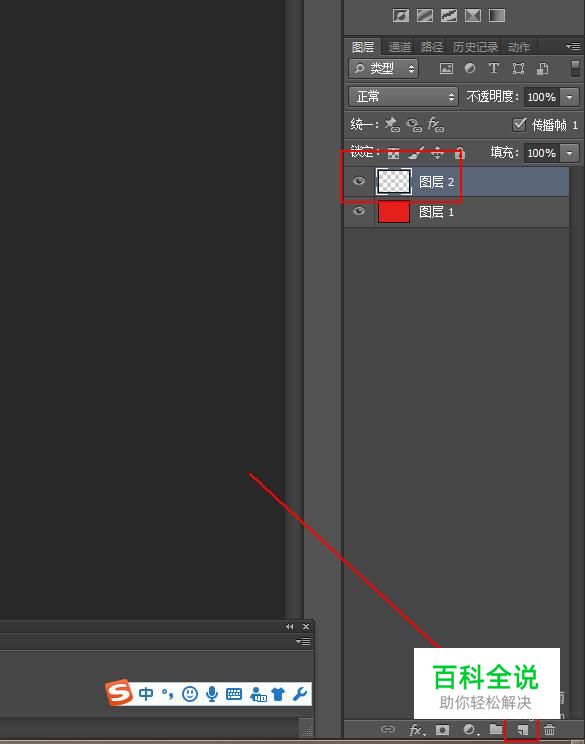585x744 pixels.
Task: Select the second gradient preset icon
Action: pyautogui.click(x=425, y=16)
